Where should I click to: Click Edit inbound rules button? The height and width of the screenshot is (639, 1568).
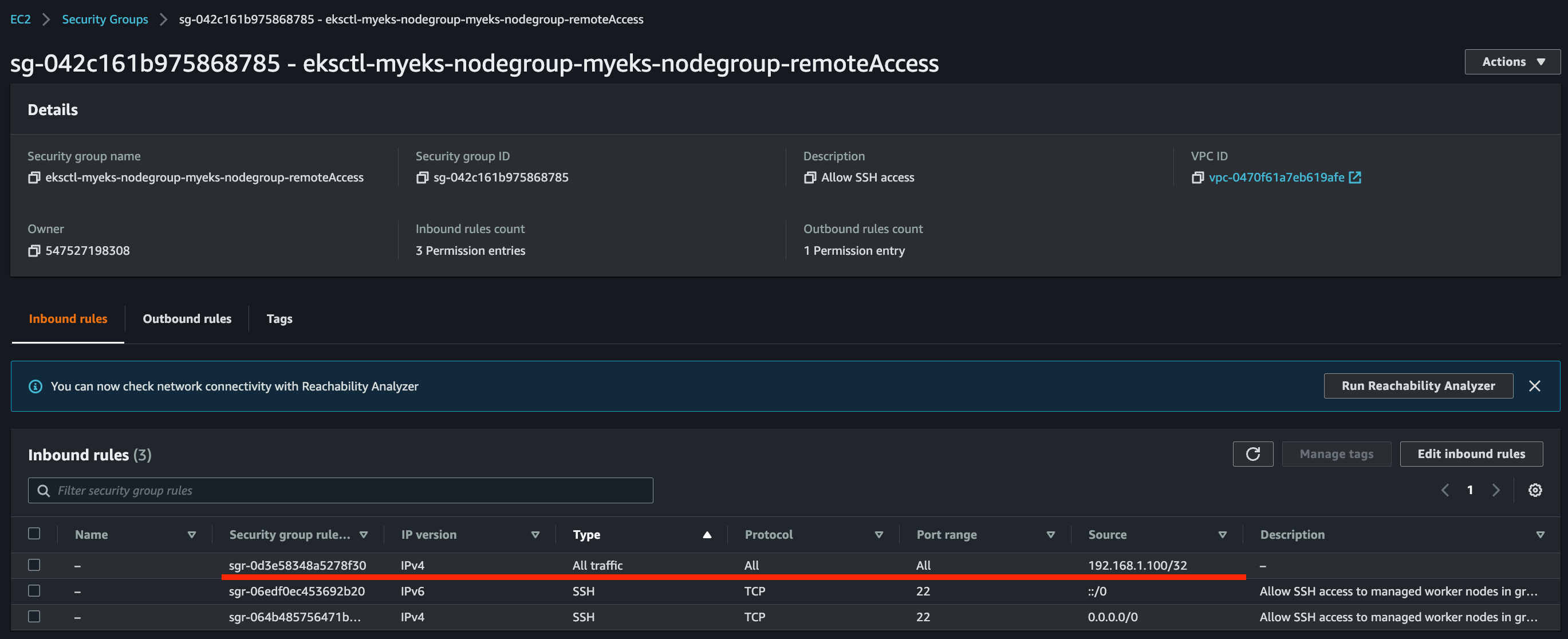pyautogui.click(x=1471, y=454)
